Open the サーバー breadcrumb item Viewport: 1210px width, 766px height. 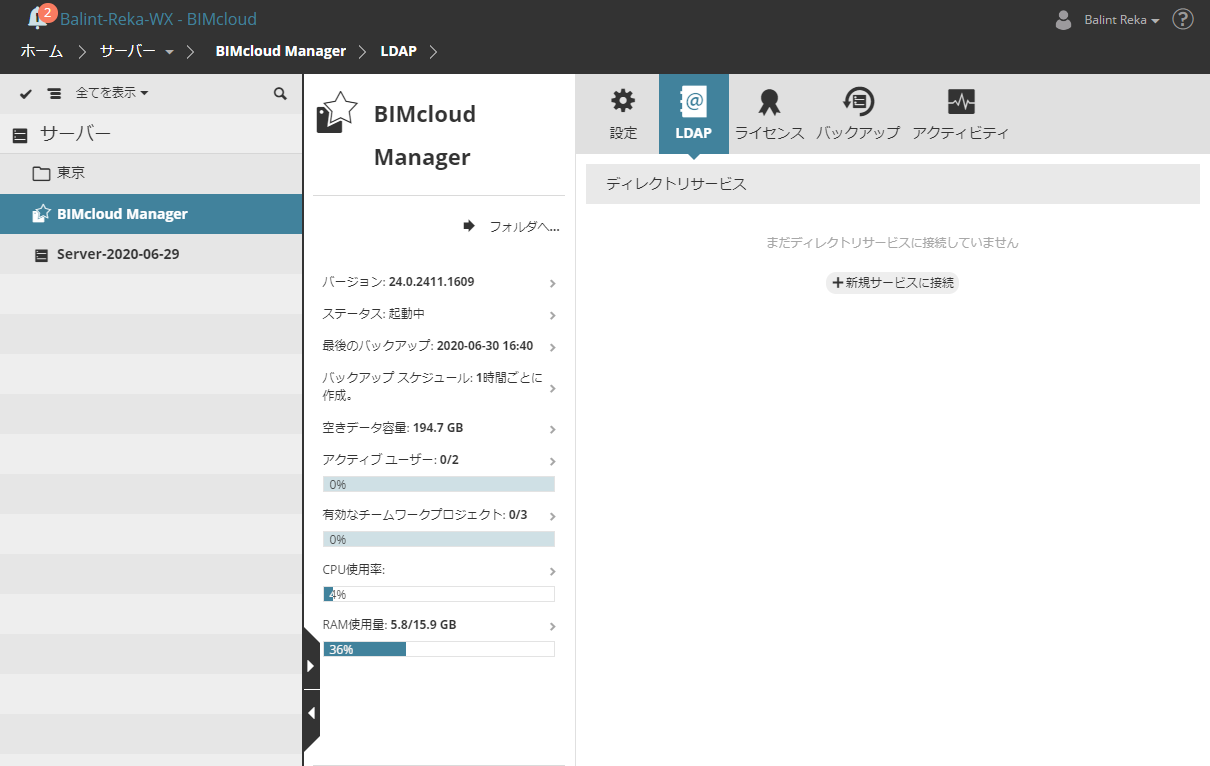pyautogui.click(x=128, y=51)
